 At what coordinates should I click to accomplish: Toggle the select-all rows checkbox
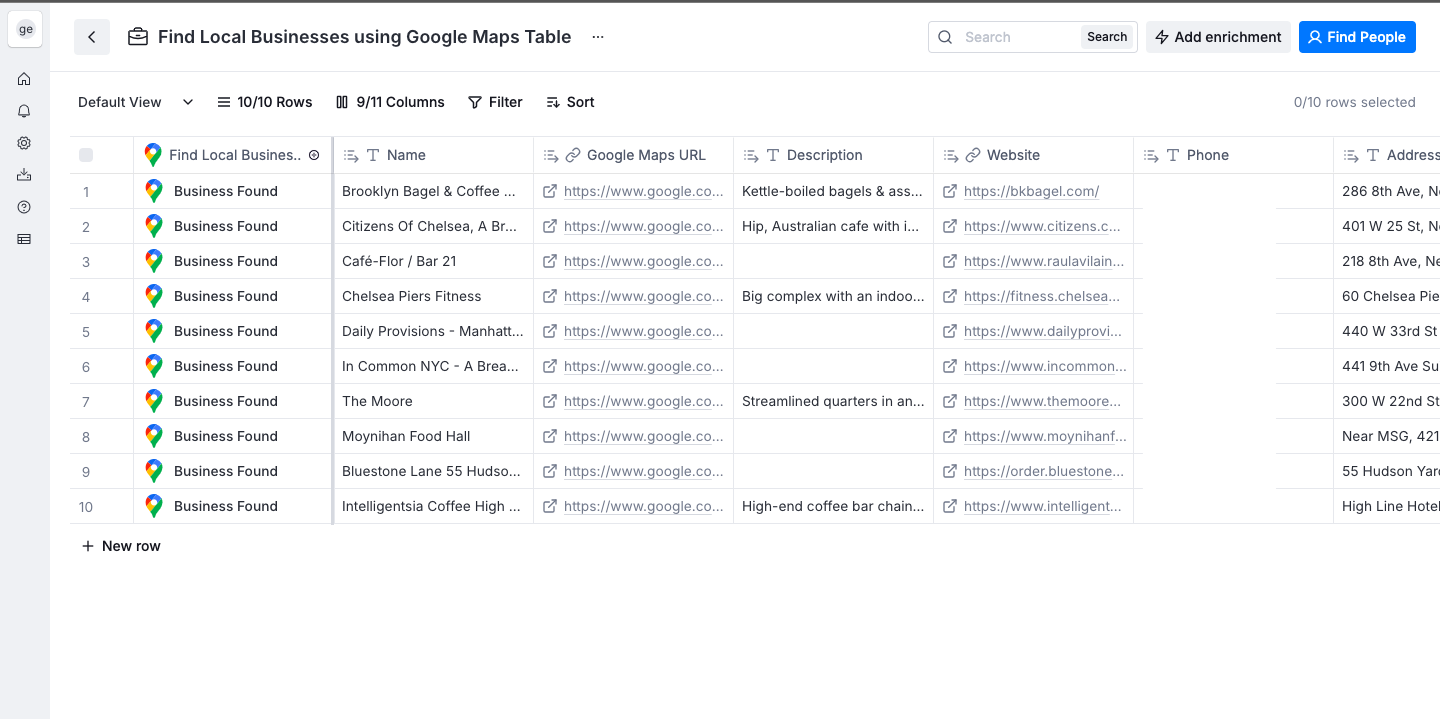(86, 155)
